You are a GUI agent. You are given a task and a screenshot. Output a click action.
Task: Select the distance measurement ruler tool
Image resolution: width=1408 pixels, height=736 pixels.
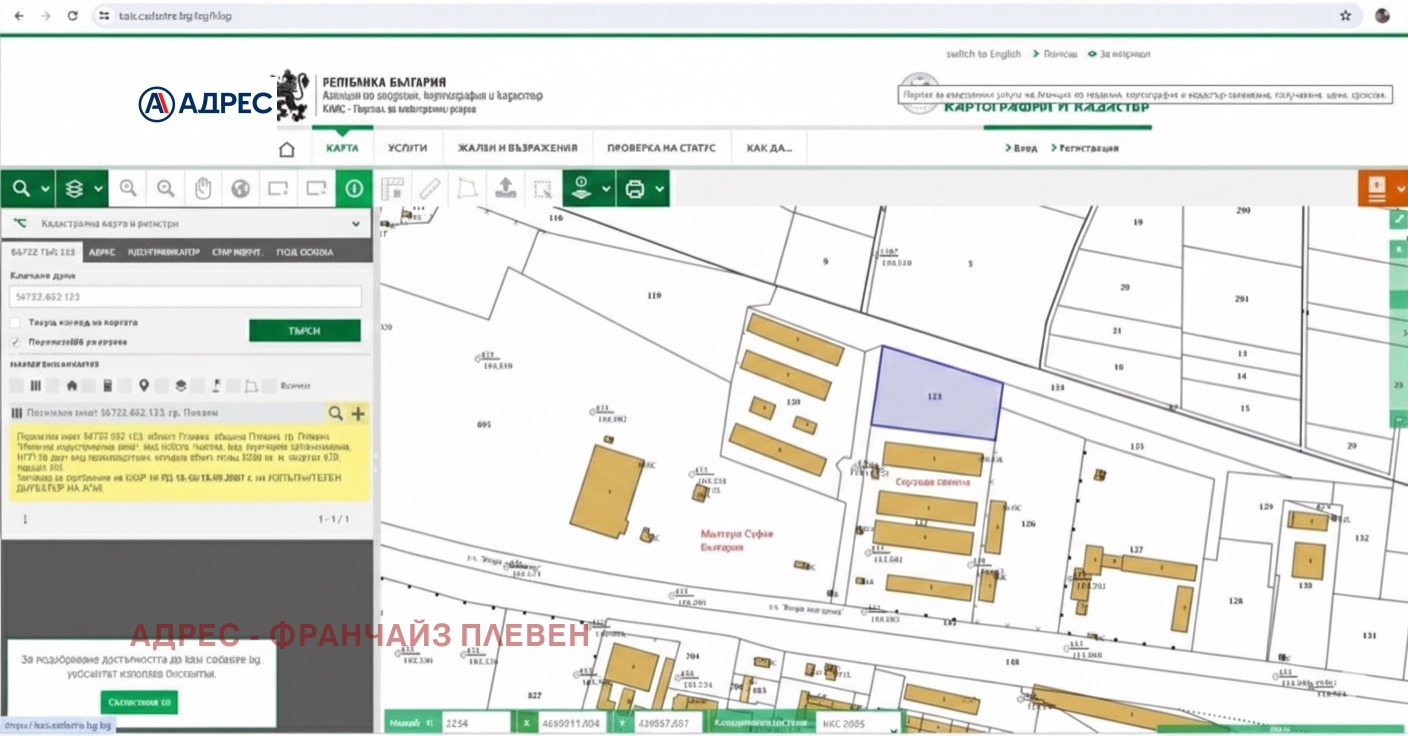coord(431,188)
